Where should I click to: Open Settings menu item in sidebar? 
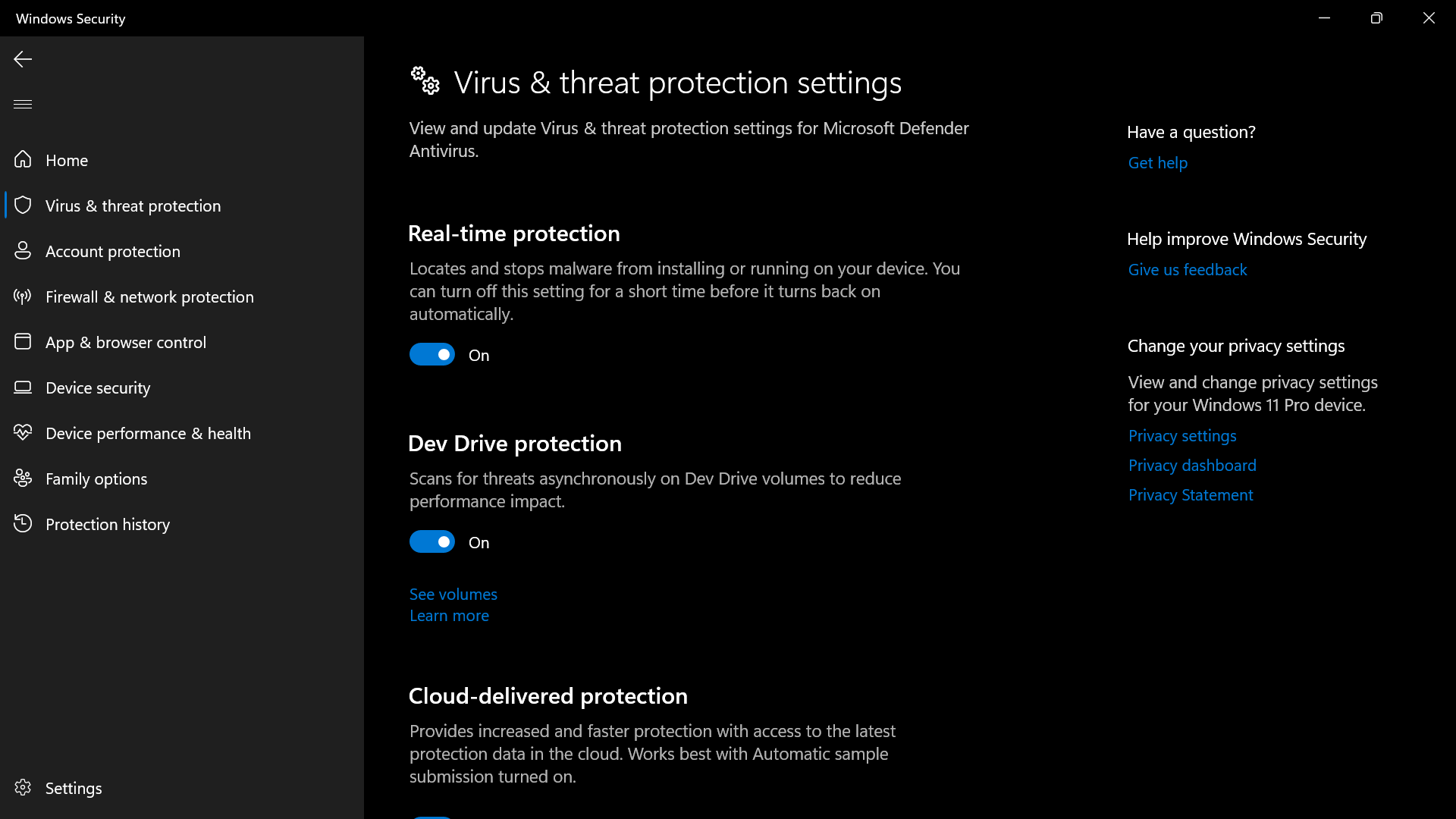73,788
